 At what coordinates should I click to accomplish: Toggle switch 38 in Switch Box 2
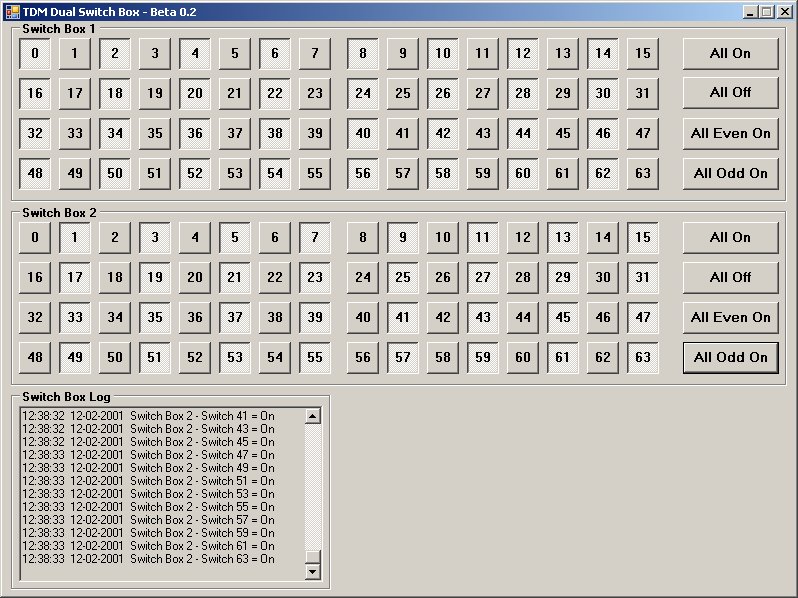point(275,318)
